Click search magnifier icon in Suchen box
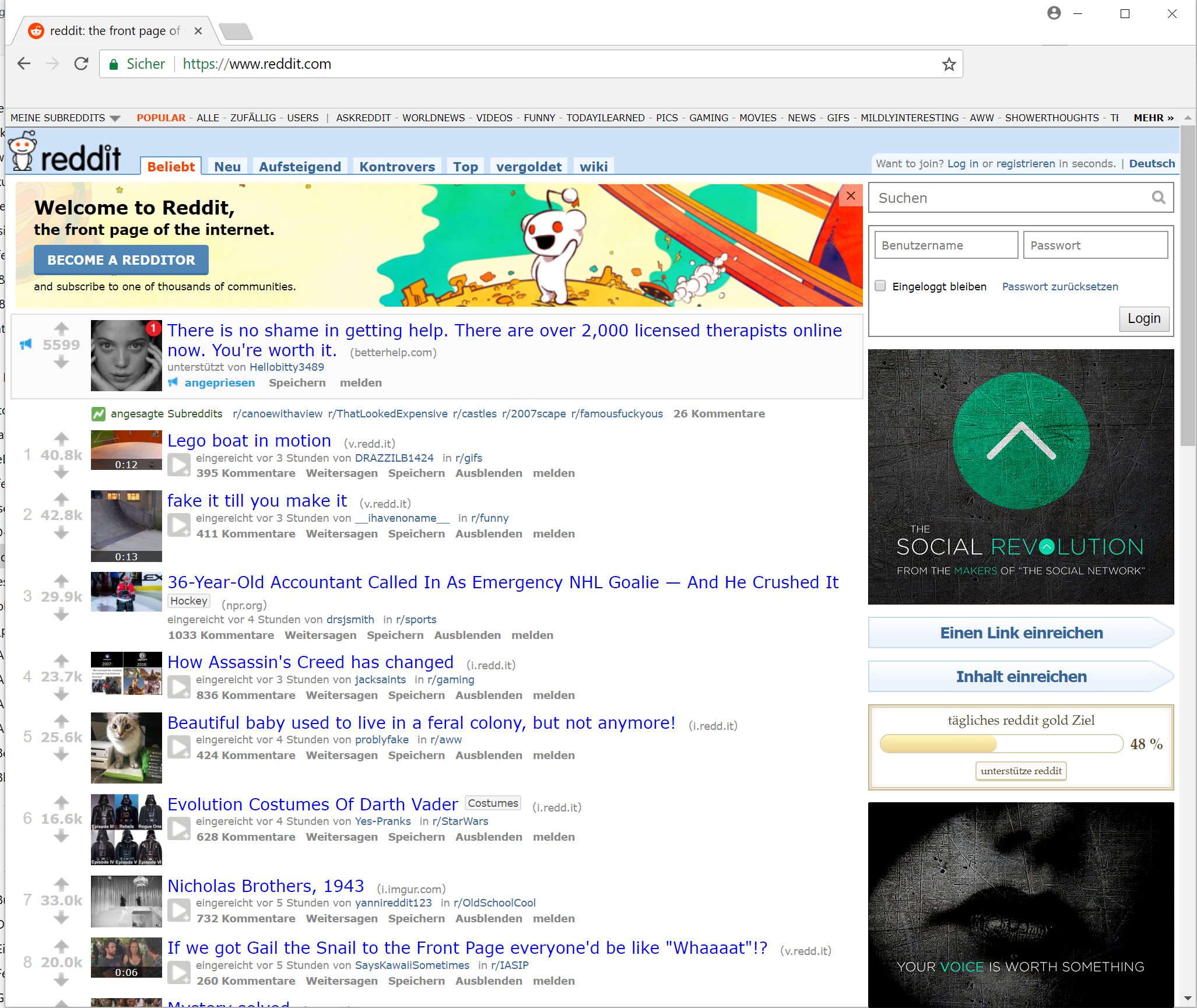The height and width of the screenshot is (1008, 1197). click(x=1159, y=198)
